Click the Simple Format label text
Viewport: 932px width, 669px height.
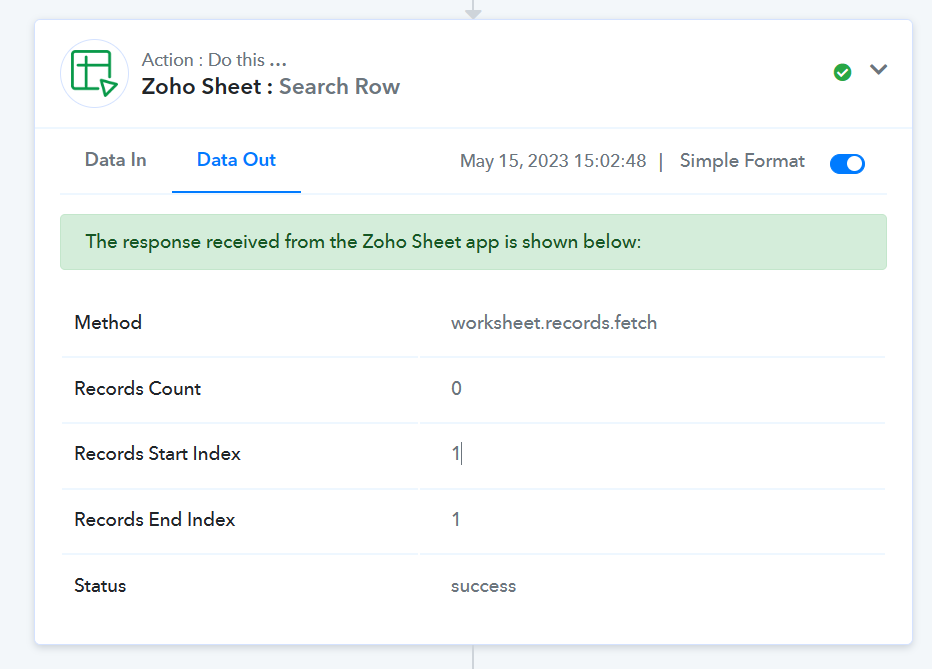[x=742, y=161]
